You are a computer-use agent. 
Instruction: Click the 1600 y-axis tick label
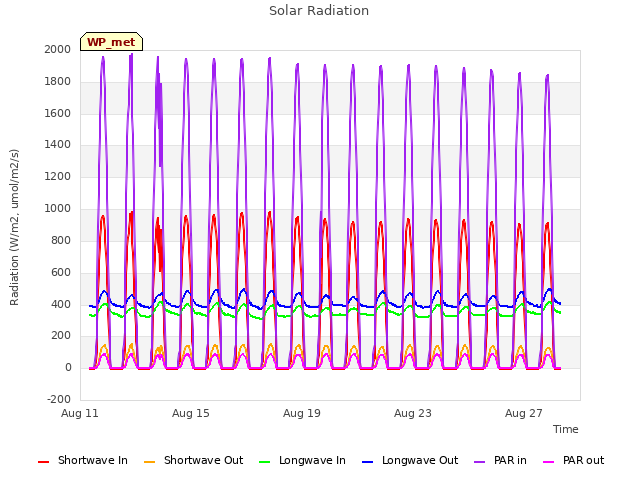[58, 113]
